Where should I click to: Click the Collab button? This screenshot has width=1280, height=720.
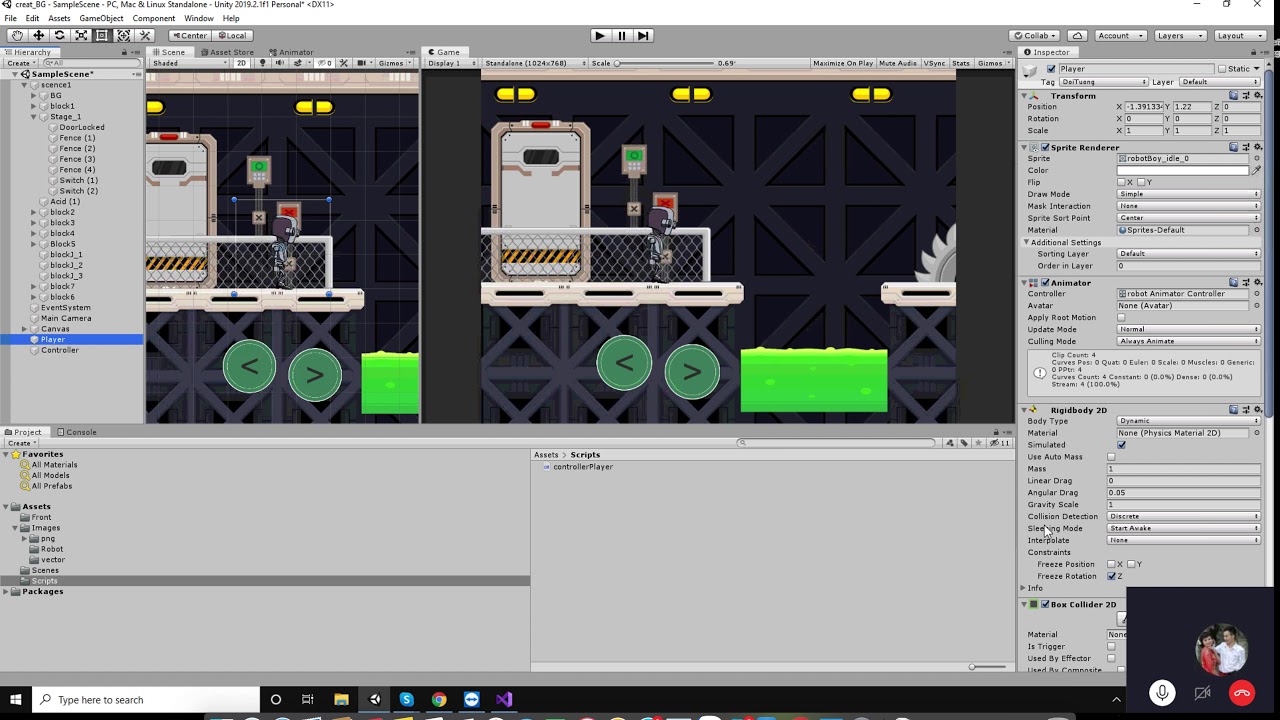tap(1035, 35)
